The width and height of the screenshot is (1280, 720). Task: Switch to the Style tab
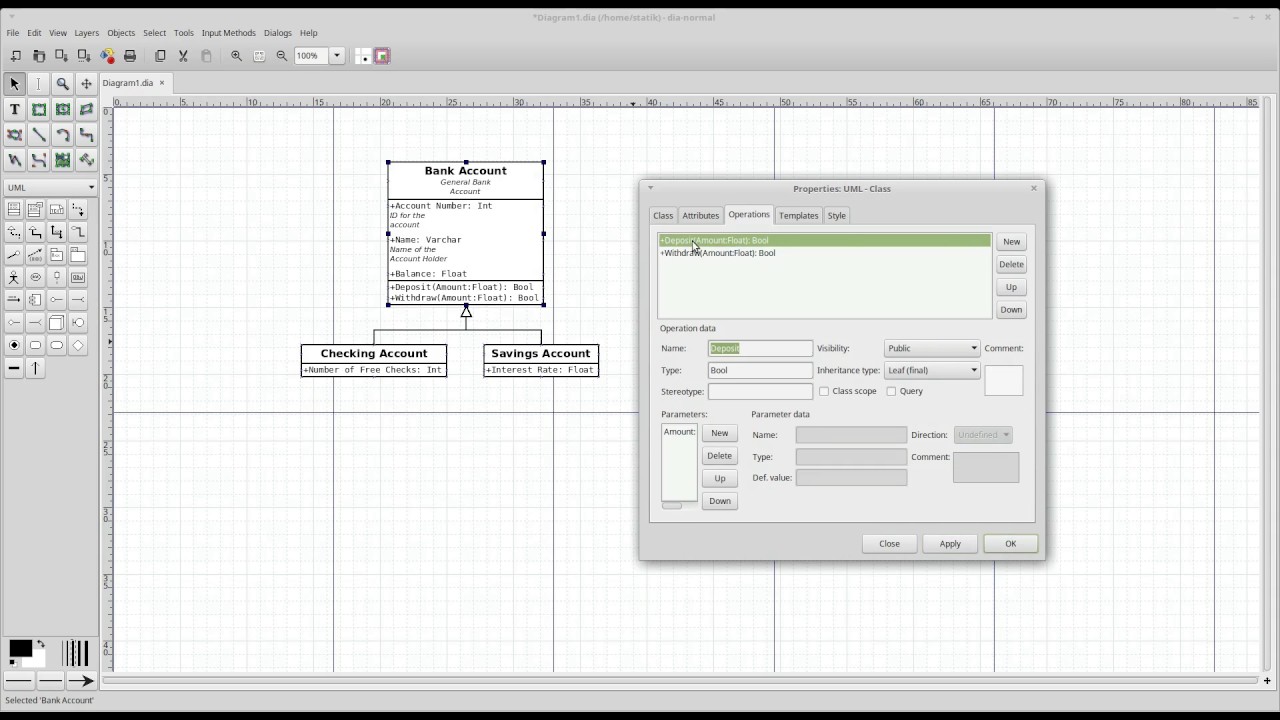coord(836,215)
